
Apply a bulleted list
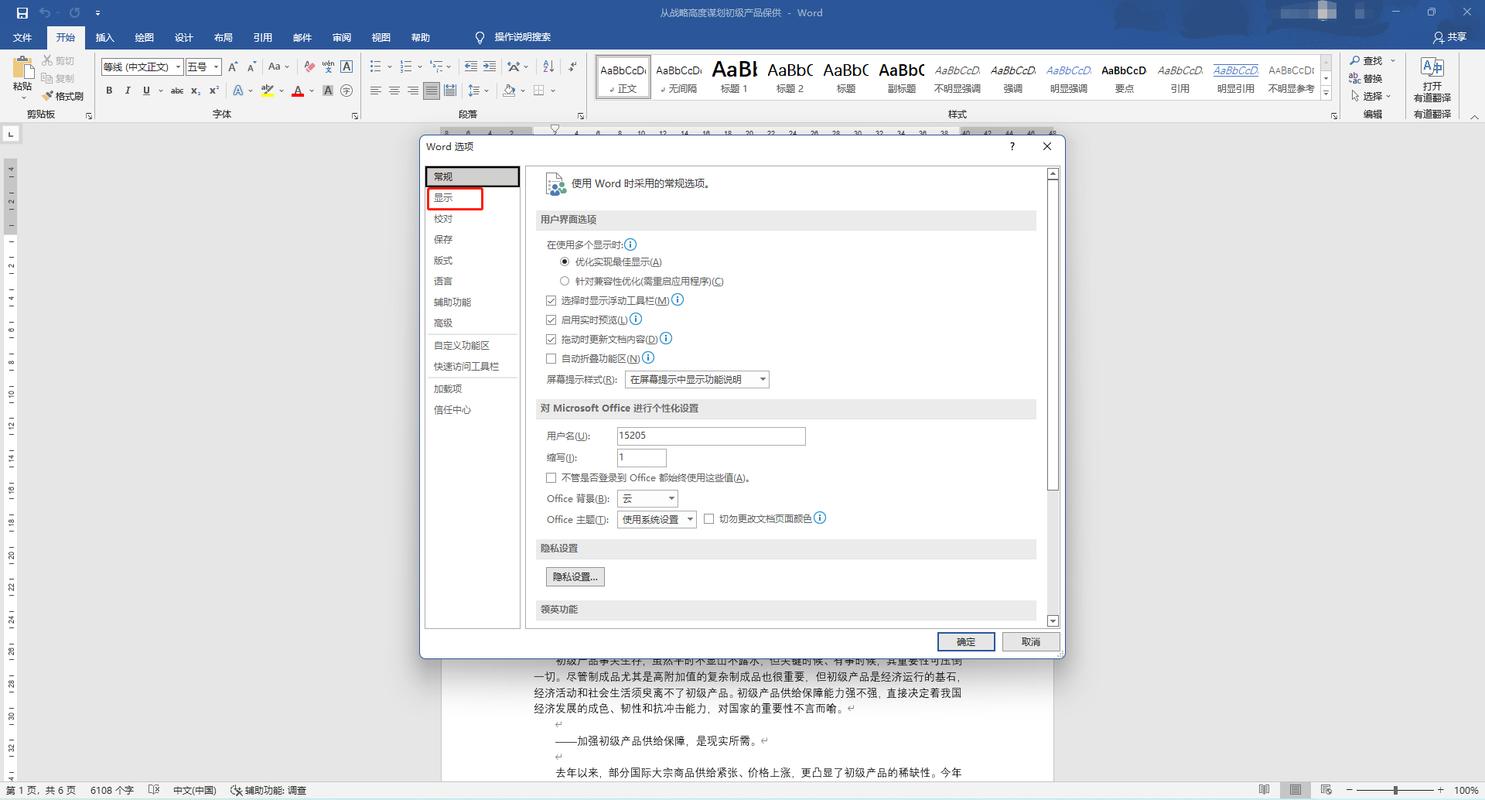coord(375,67)
